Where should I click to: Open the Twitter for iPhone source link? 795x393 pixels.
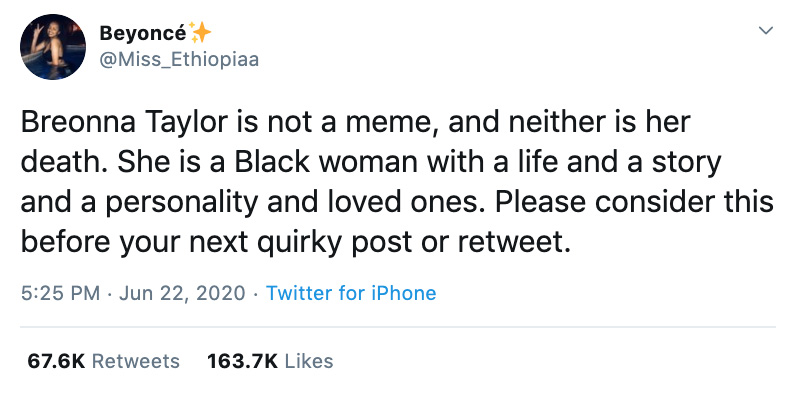point(351,293)
